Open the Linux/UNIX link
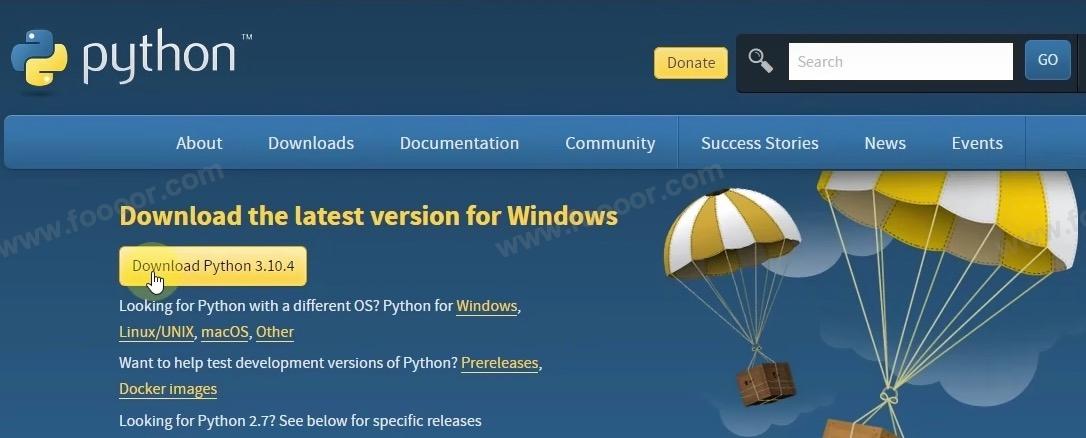This screenshot has width=1086, height=438. pyautogui.click(x=156, y=332)
